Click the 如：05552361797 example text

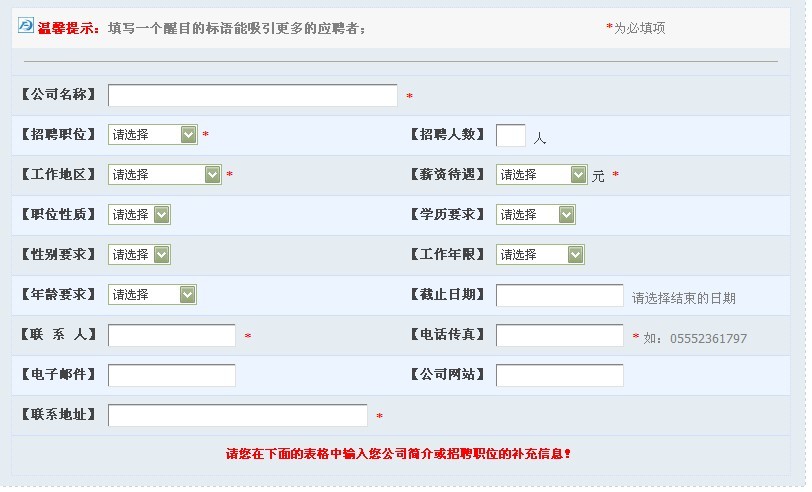click(x=695, y=338)
